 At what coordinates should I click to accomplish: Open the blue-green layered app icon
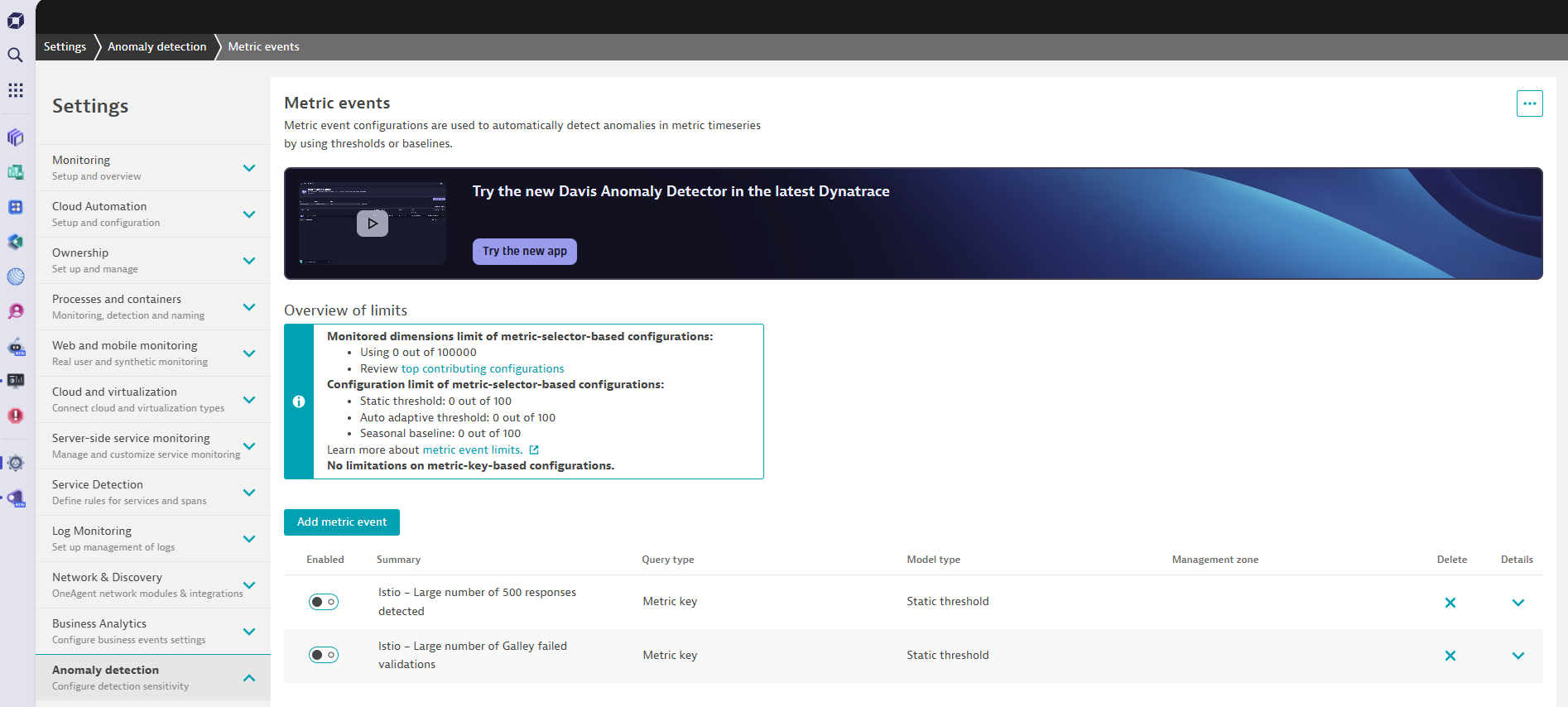click(16, 242)
